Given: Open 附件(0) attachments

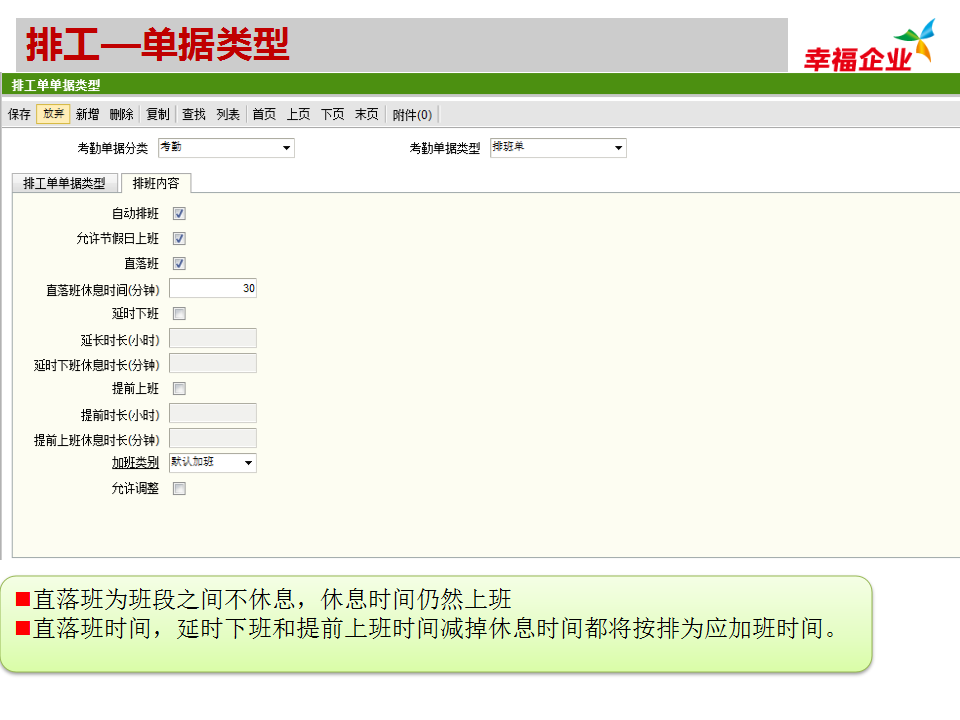Looking at the screenshot, I should [x=412, y=115].
